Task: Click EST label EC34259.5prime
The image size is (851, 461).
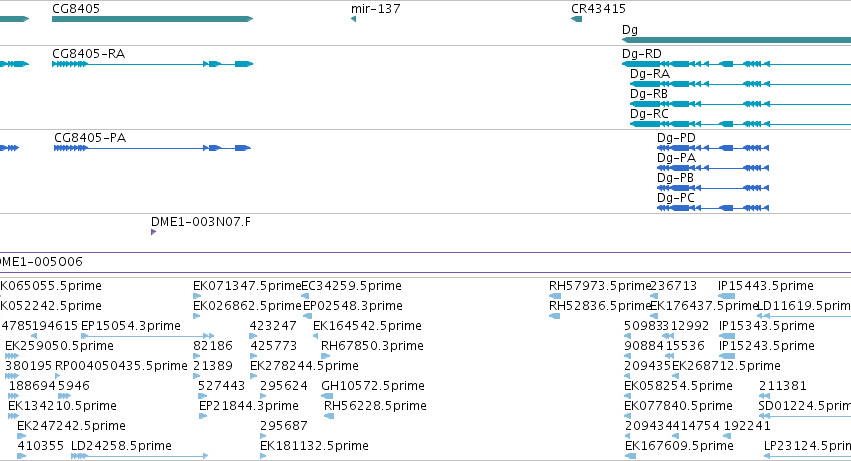Action: 351,286
